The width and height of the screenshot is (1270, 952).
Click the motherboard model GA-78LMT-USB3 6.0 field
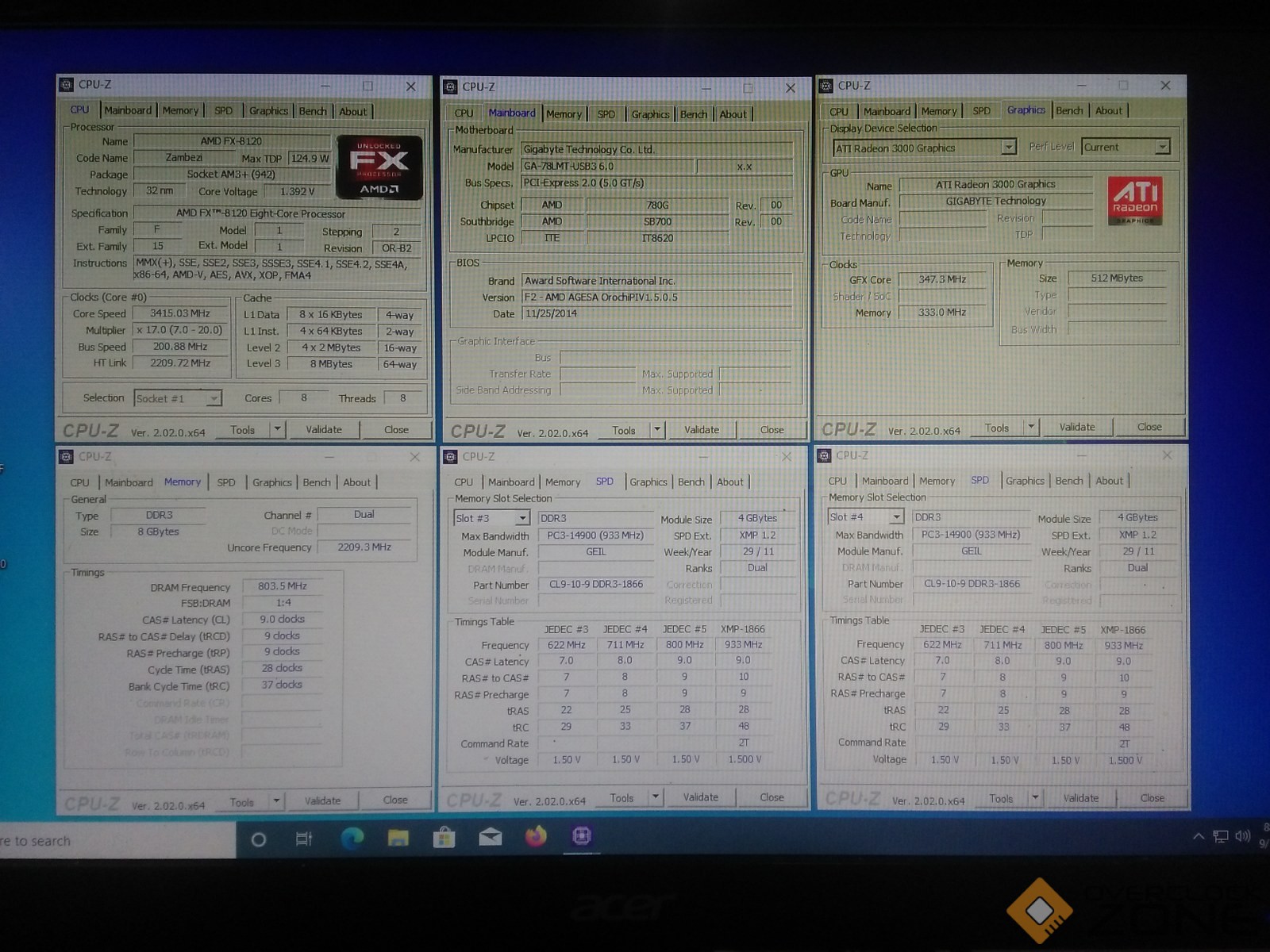click(x=608, y=167)
